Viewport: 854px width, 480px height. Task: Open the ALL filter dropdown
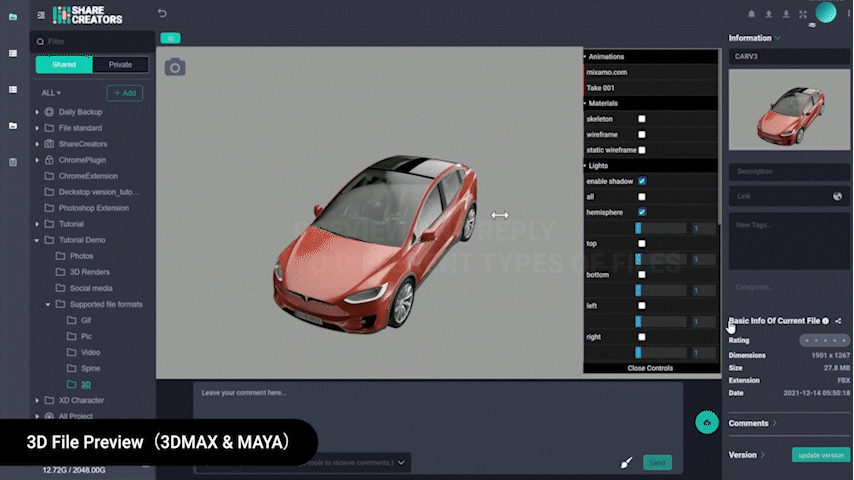(51, 93)
